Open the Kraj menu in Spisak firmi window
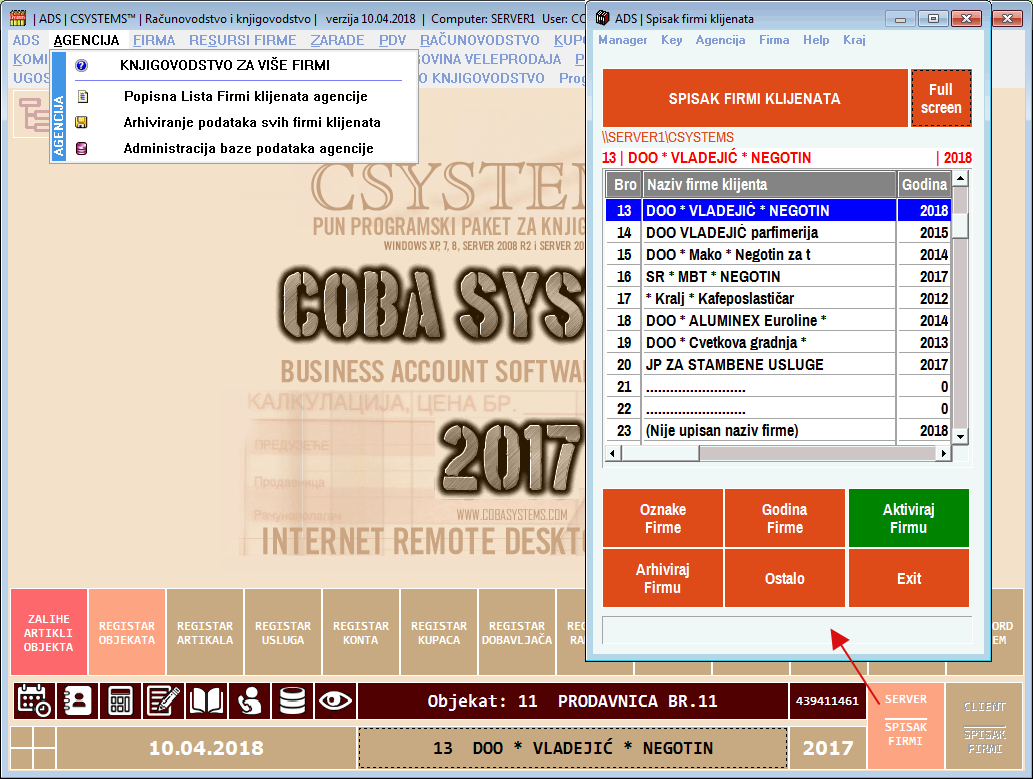 tap(854, 40)
